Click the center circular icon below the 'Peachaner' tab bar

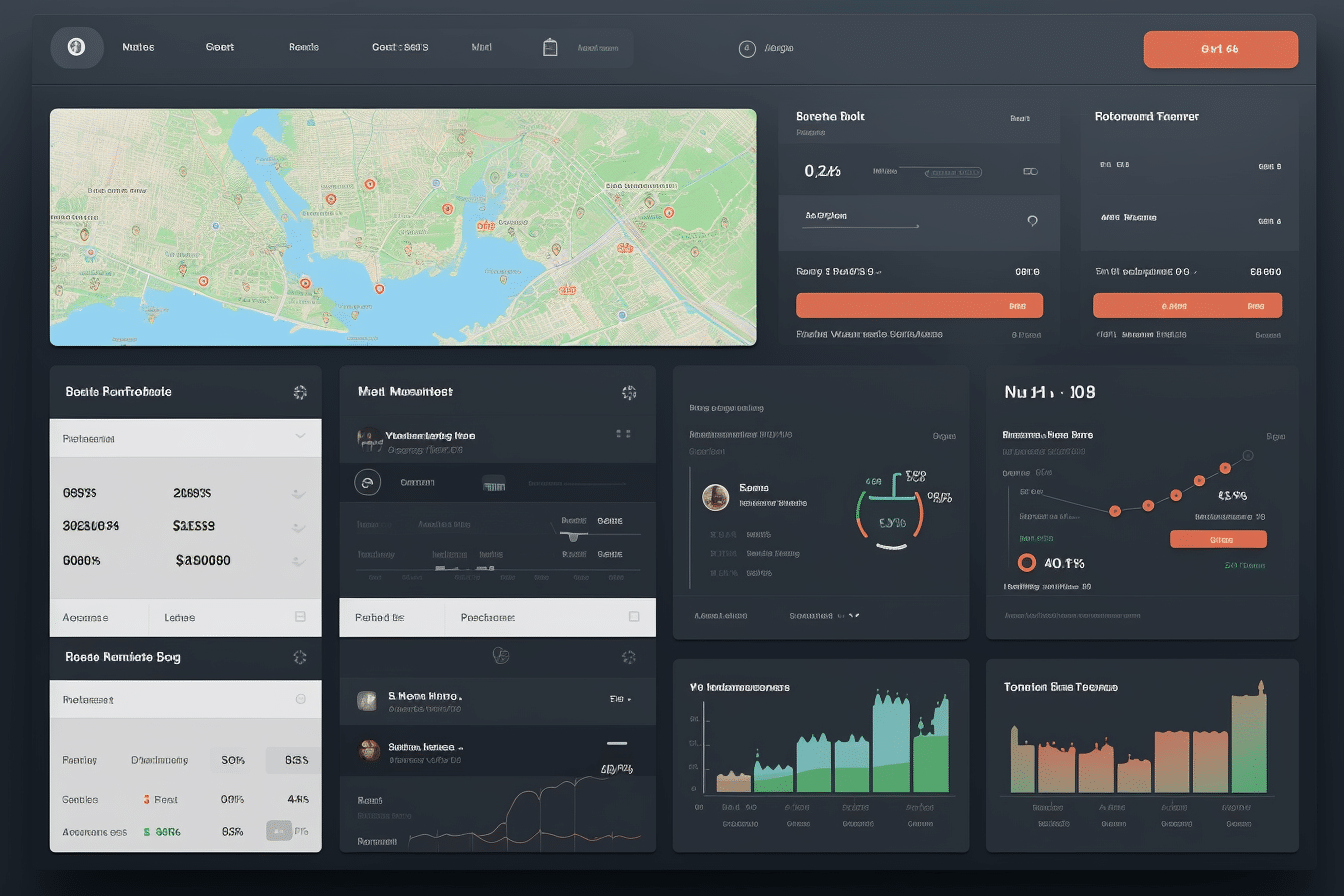click(x=501, y=656)
